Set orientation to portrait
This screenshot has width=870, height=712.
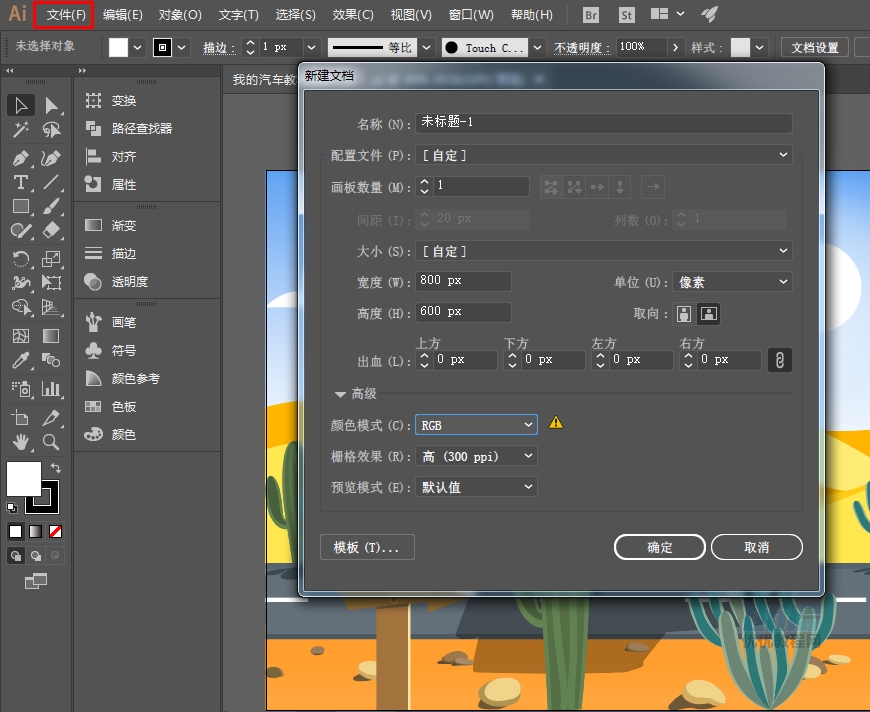coord(684,314)
